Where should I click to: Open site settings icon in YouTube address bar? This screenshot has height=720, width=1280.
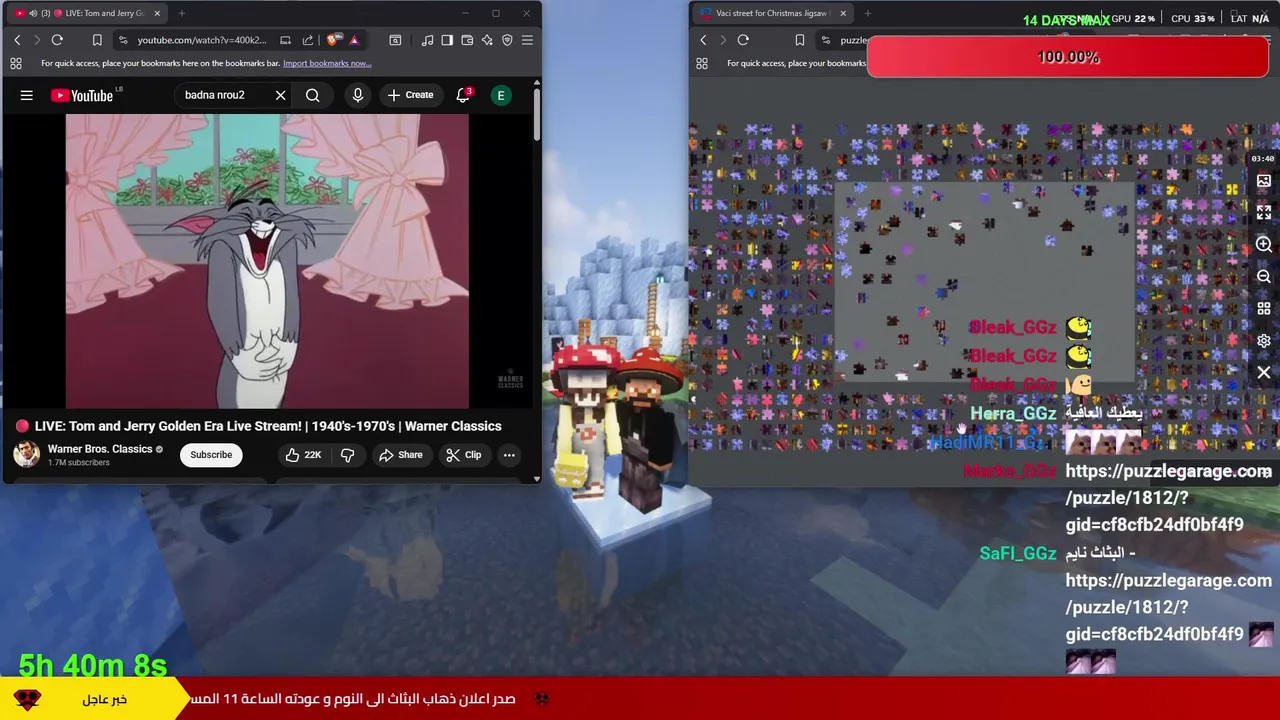pyautogui.click(x=123, y=40)
